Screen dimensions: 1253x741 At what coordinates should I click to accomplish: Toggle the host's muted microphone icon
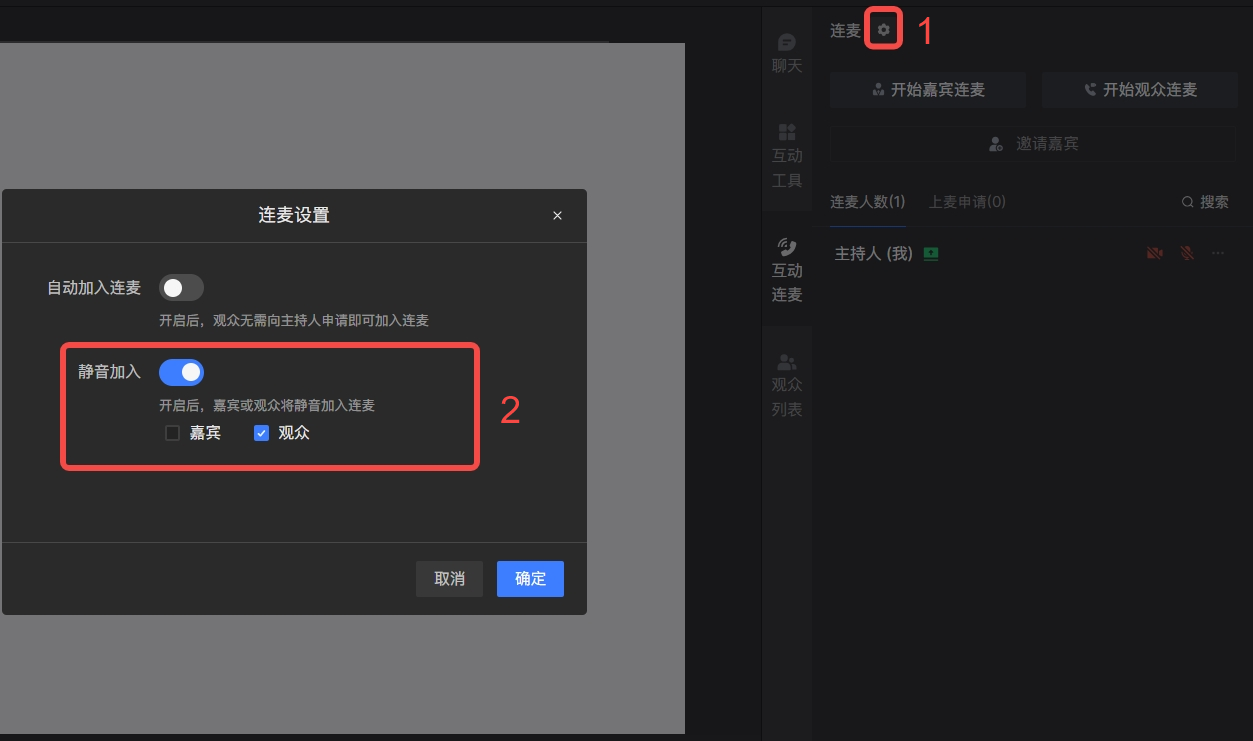1187,254
